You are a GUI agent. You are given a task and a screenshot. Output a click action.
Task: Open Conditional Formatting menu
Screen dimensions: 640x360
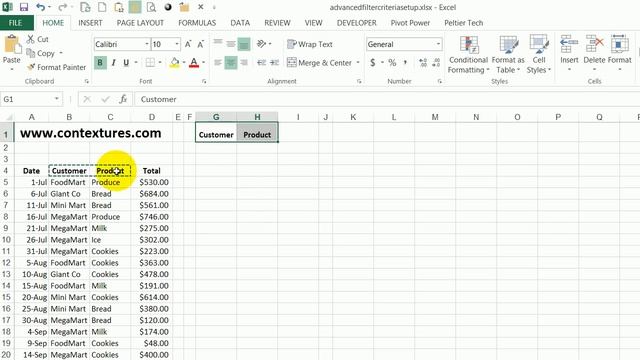tap(469, 55)
